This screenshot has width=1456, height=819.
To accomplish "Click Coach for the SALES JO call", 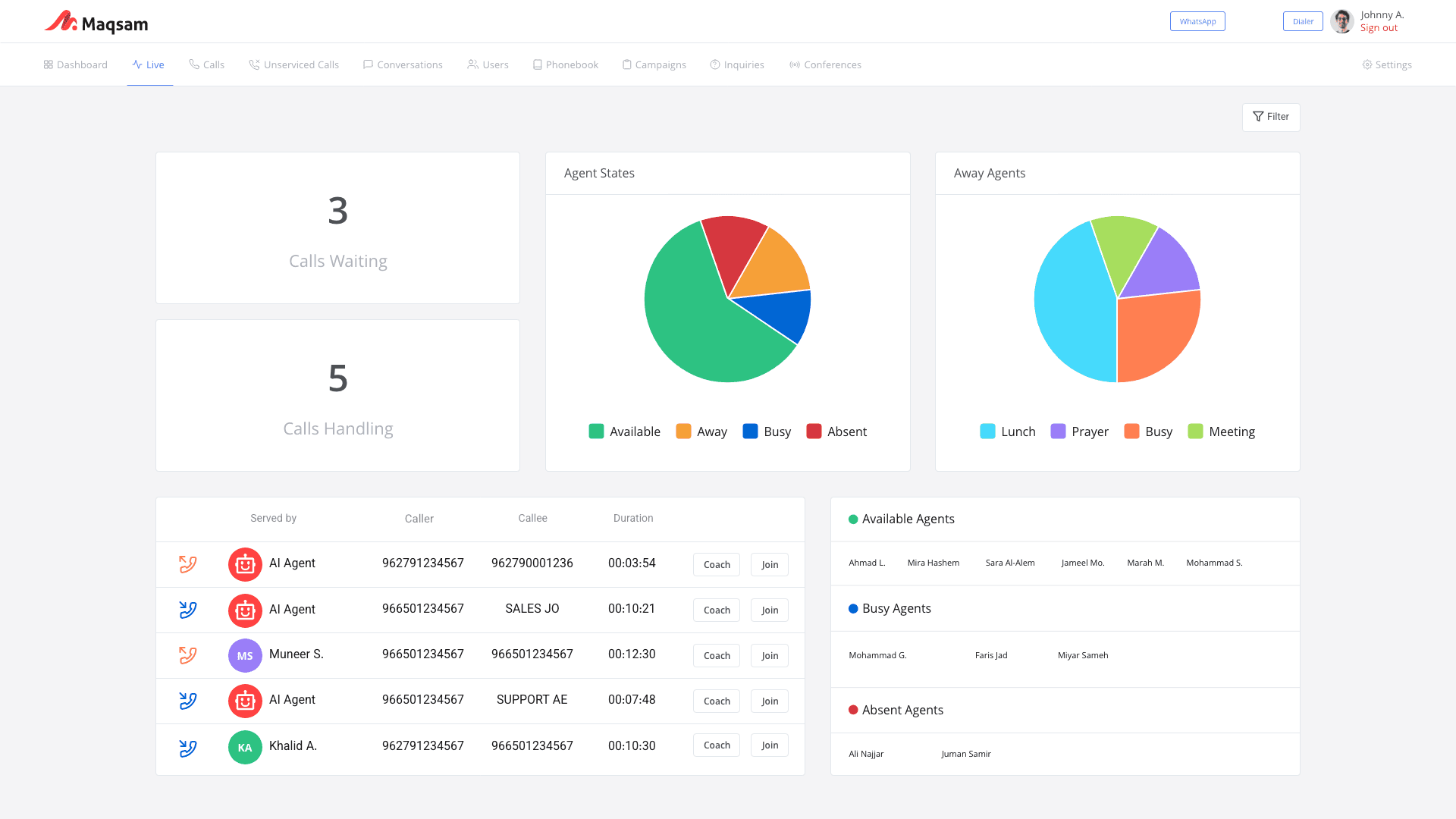I will tap(716, 610).
